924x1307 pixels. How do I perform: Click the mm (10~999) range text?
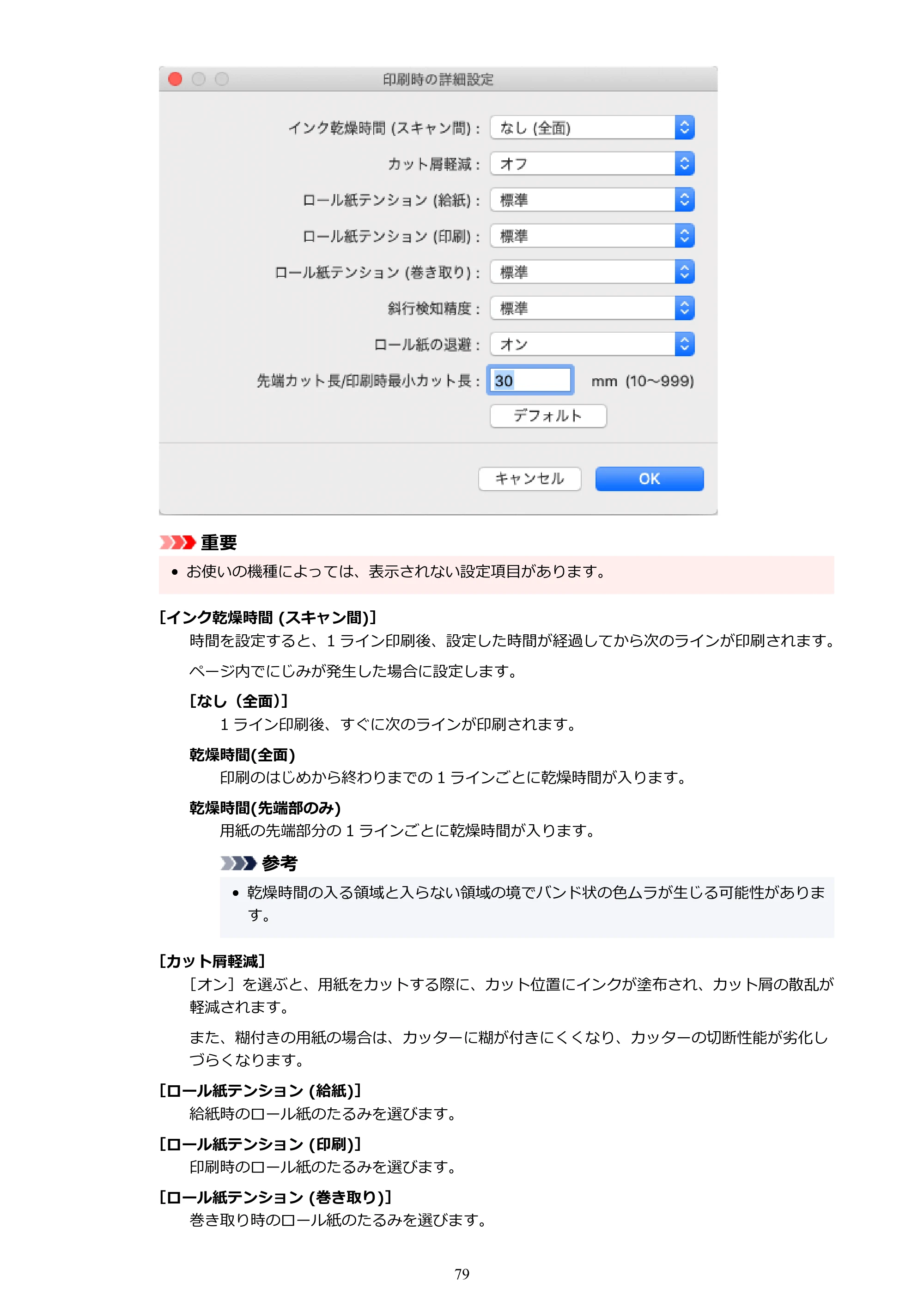pos(642,381)
